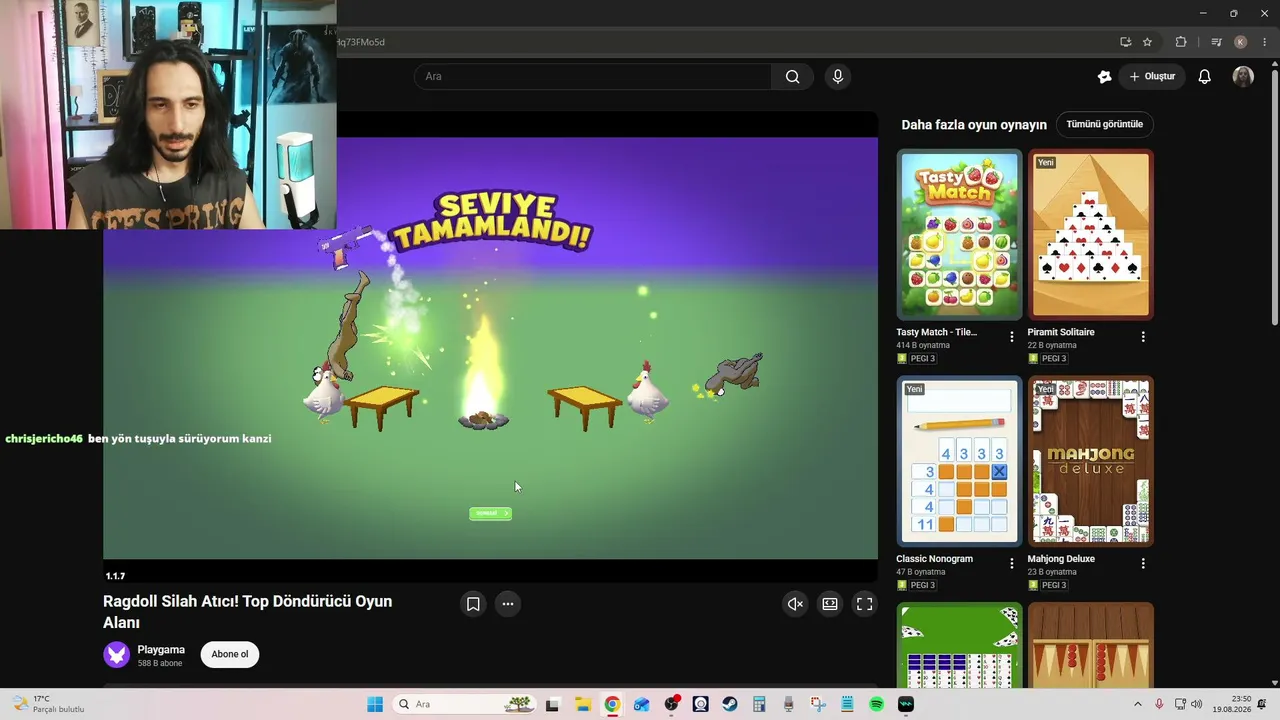Image resolution: width=1280 pixels, height=720 pixels.
Task: Open Chrome media controls icon
Action: tap(1216, 42)
